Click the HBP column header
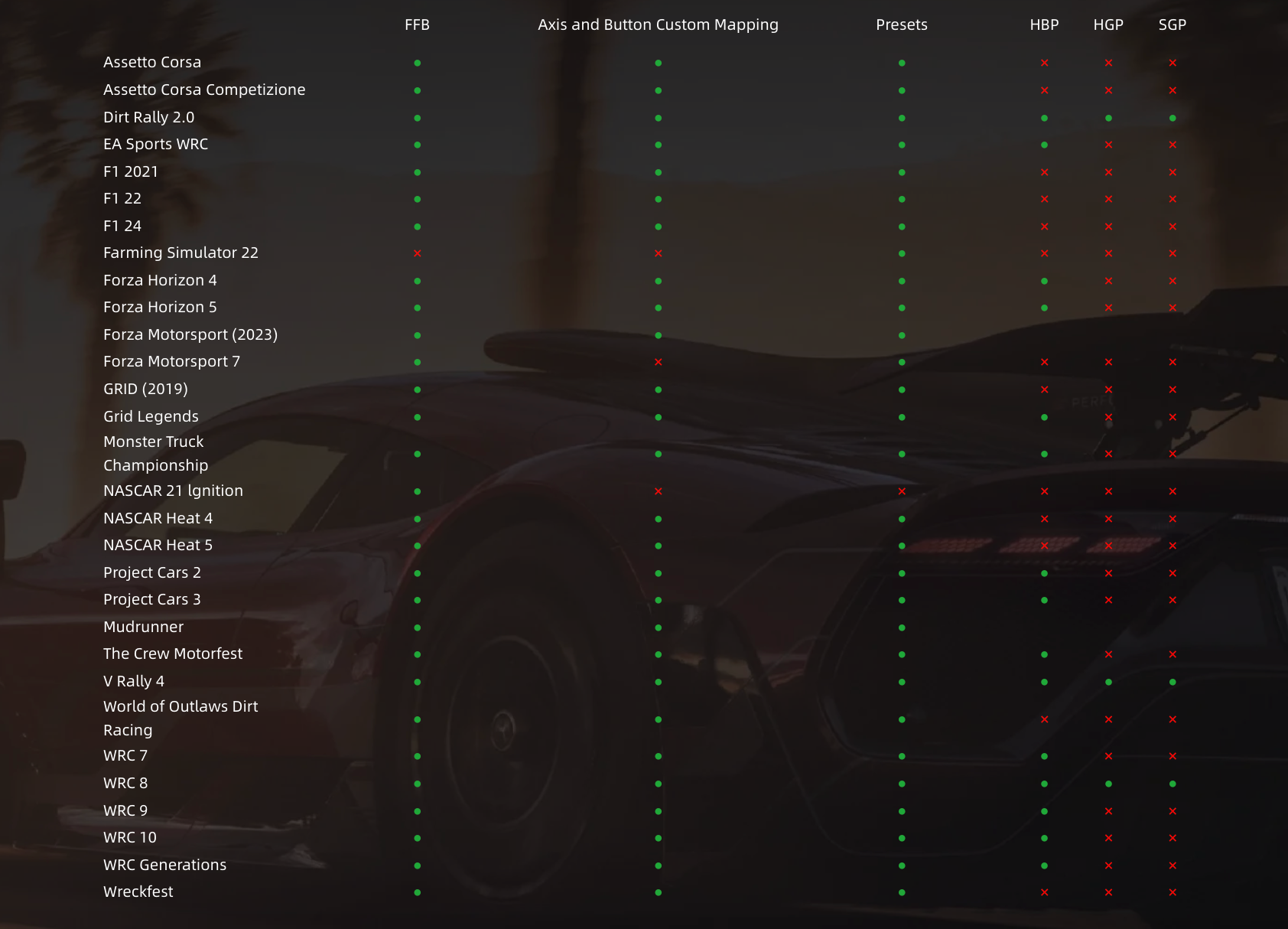Screen dimensions: 1288x929 [1044, 24]
